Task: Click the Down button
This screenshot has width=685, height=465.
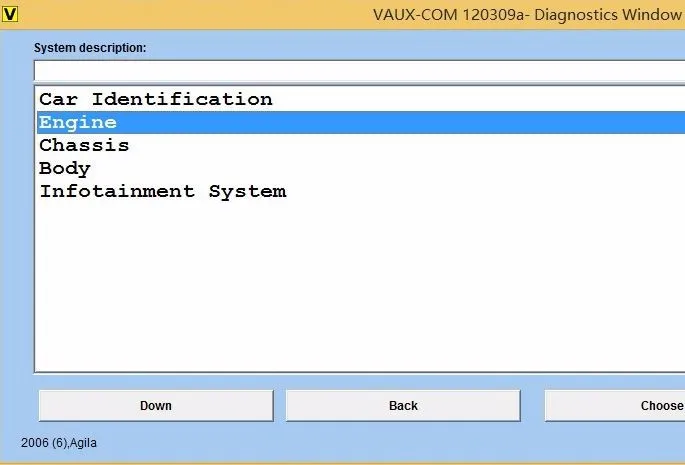Action: [156, 406]
